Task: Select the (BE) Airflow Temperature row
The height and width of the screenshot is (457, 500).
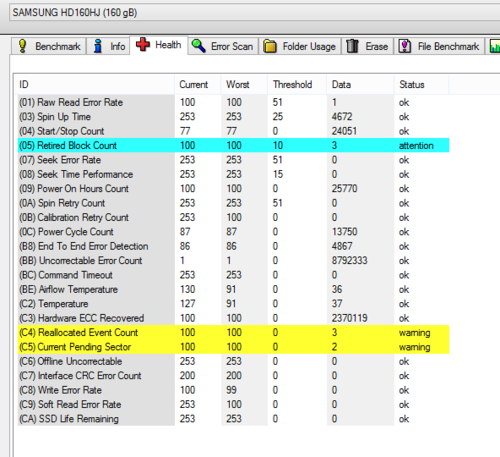Action: coord(233,289)
